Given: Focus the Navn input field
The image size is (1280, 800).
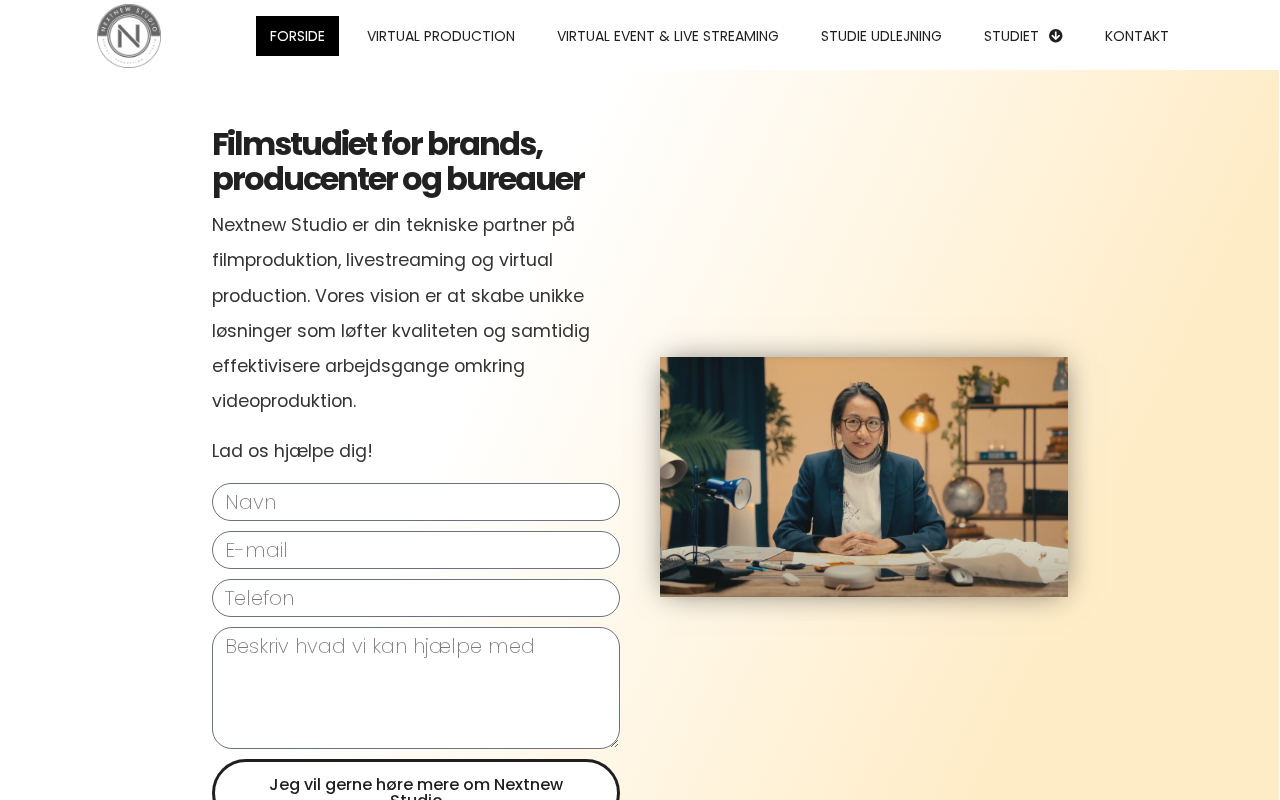Looking at the screenshot, I should click(416, 502).
